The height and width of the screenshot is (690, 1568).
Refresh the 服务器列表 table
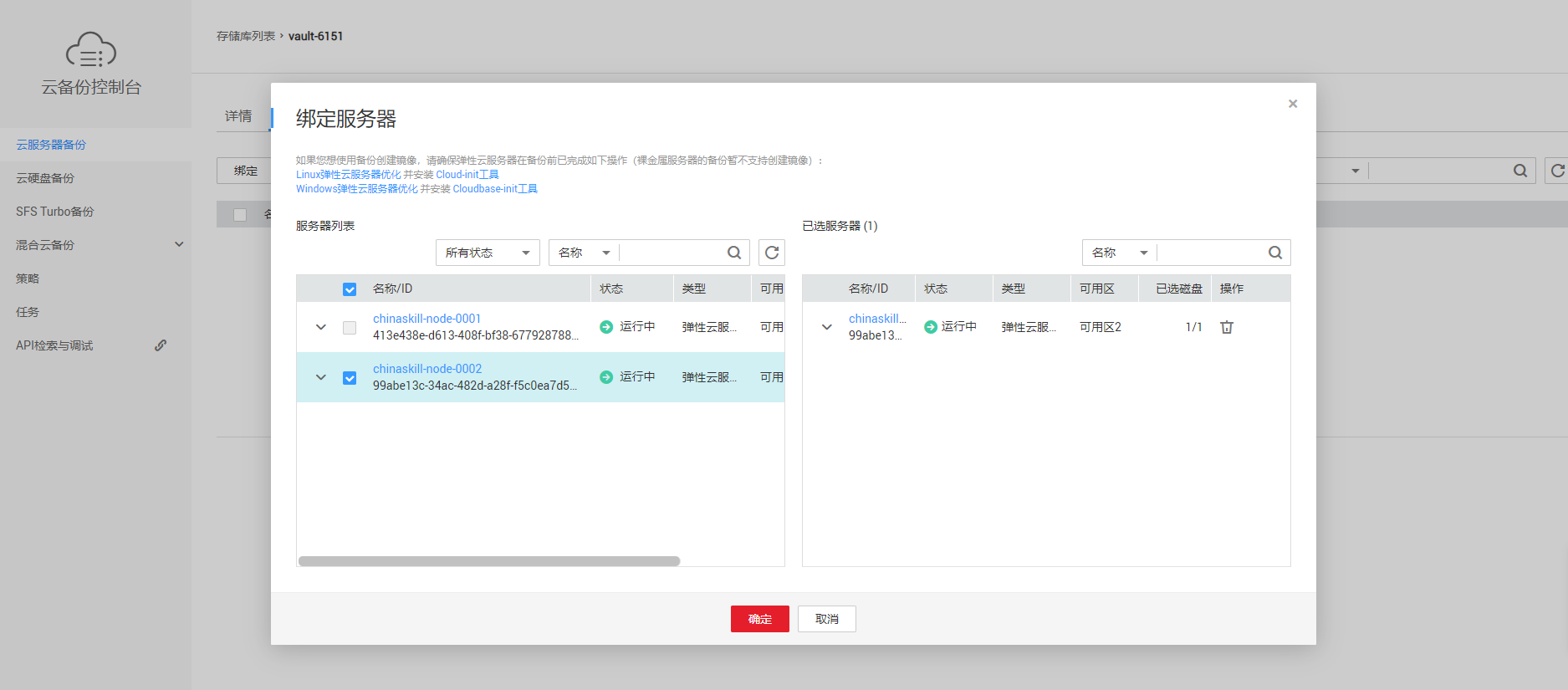772,253
